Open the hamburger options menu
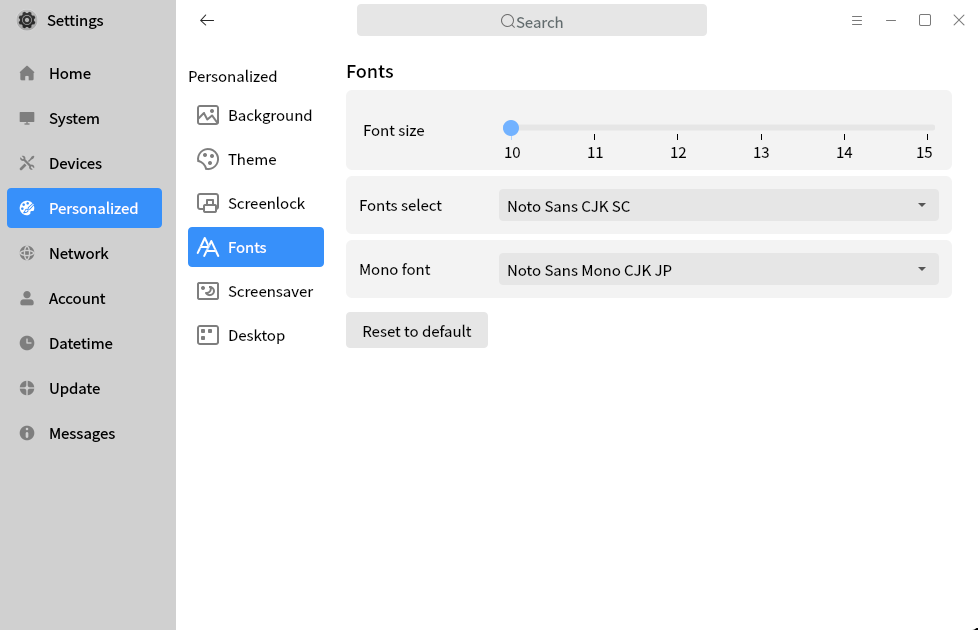This screenshot has width=978, height=630. [x=857, y=20]
